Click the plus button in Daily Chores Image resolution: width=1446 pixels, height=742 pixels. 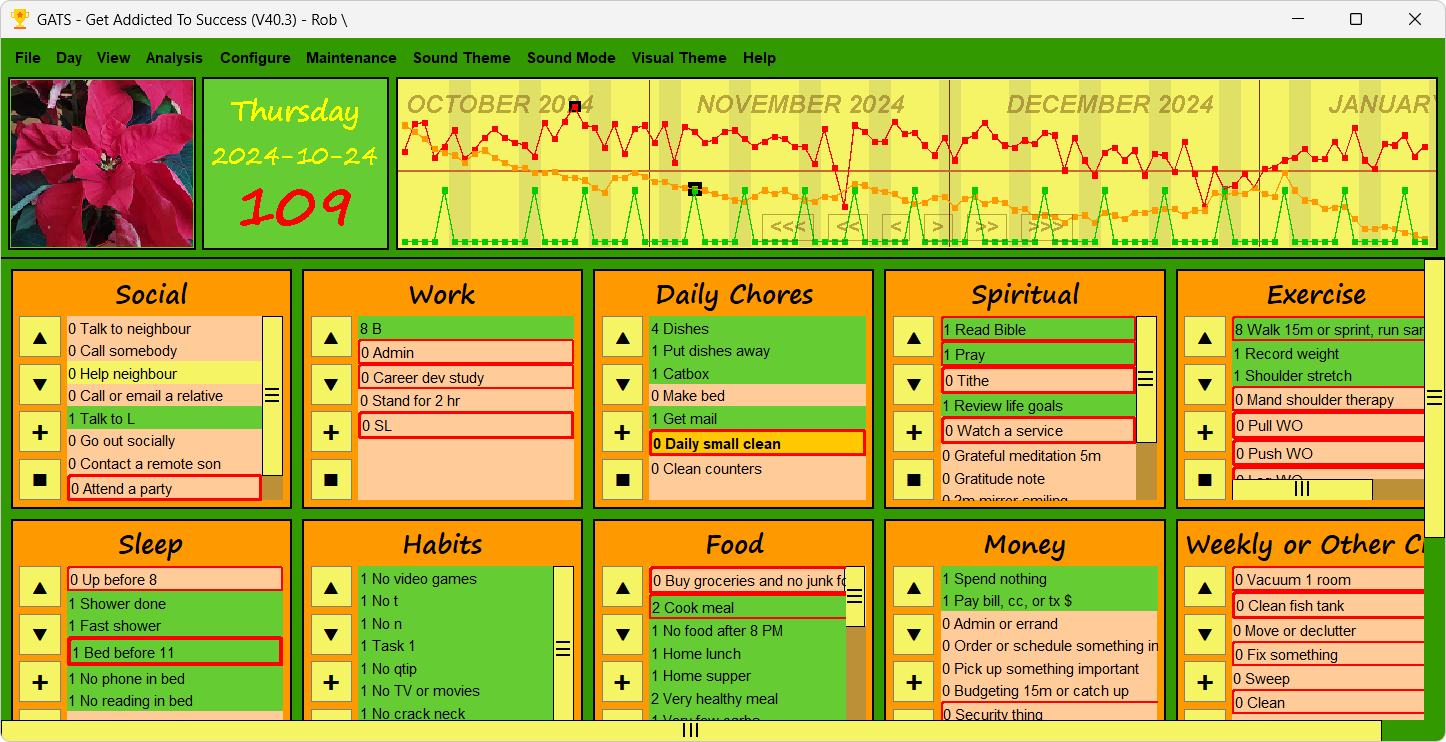point(622,433)
